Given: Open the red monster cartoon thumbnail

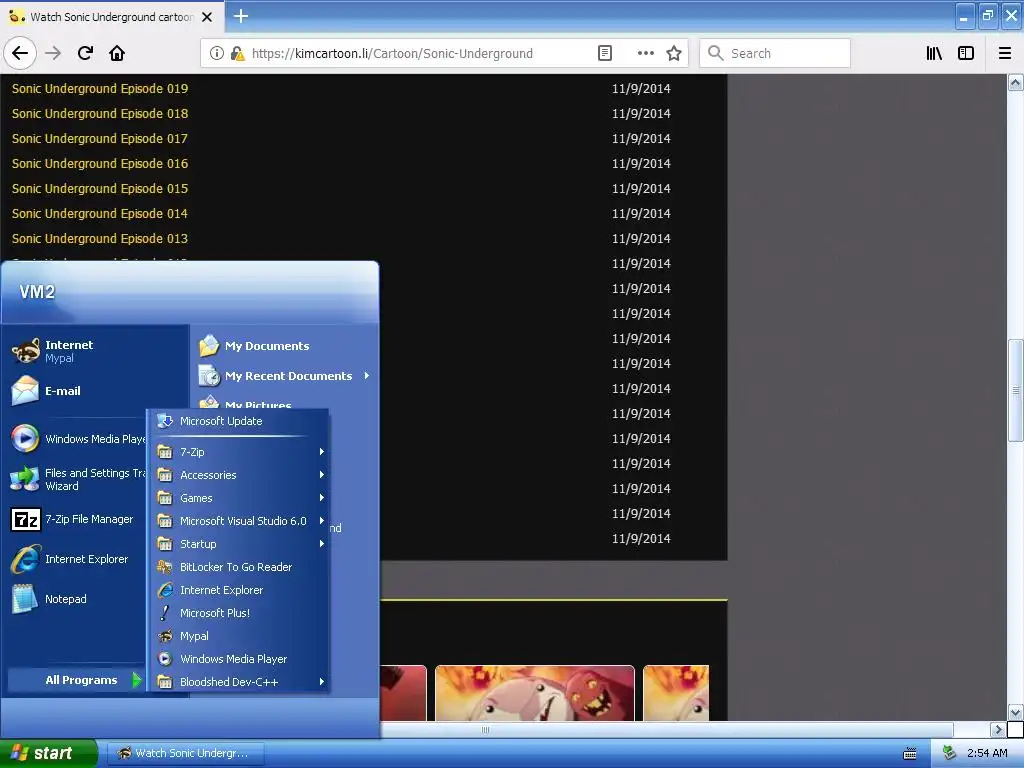Looking at the screenshot, I should click(x=535, y=693).
